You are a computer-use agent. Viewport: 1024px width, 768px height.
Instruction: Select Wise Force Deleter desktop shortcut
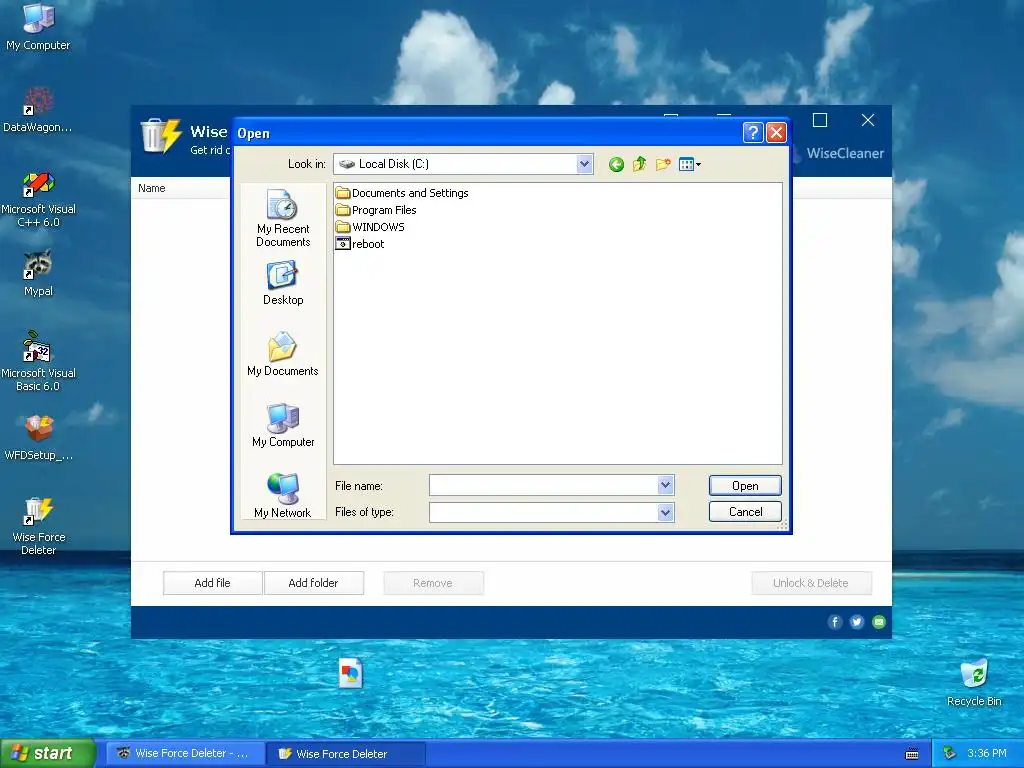click(38, 526)
